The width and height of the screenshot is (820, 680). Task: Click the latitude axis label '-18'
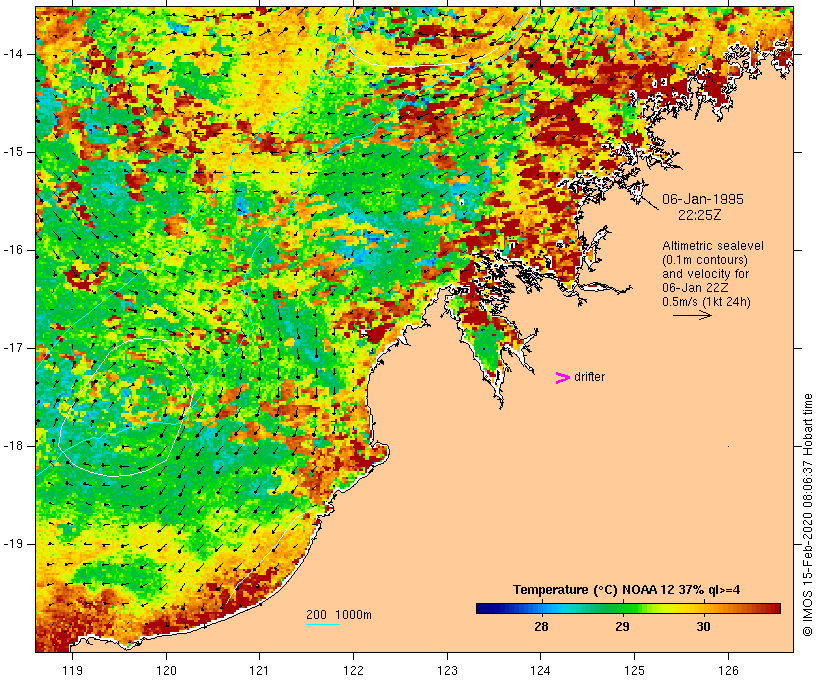click(13, 446)
